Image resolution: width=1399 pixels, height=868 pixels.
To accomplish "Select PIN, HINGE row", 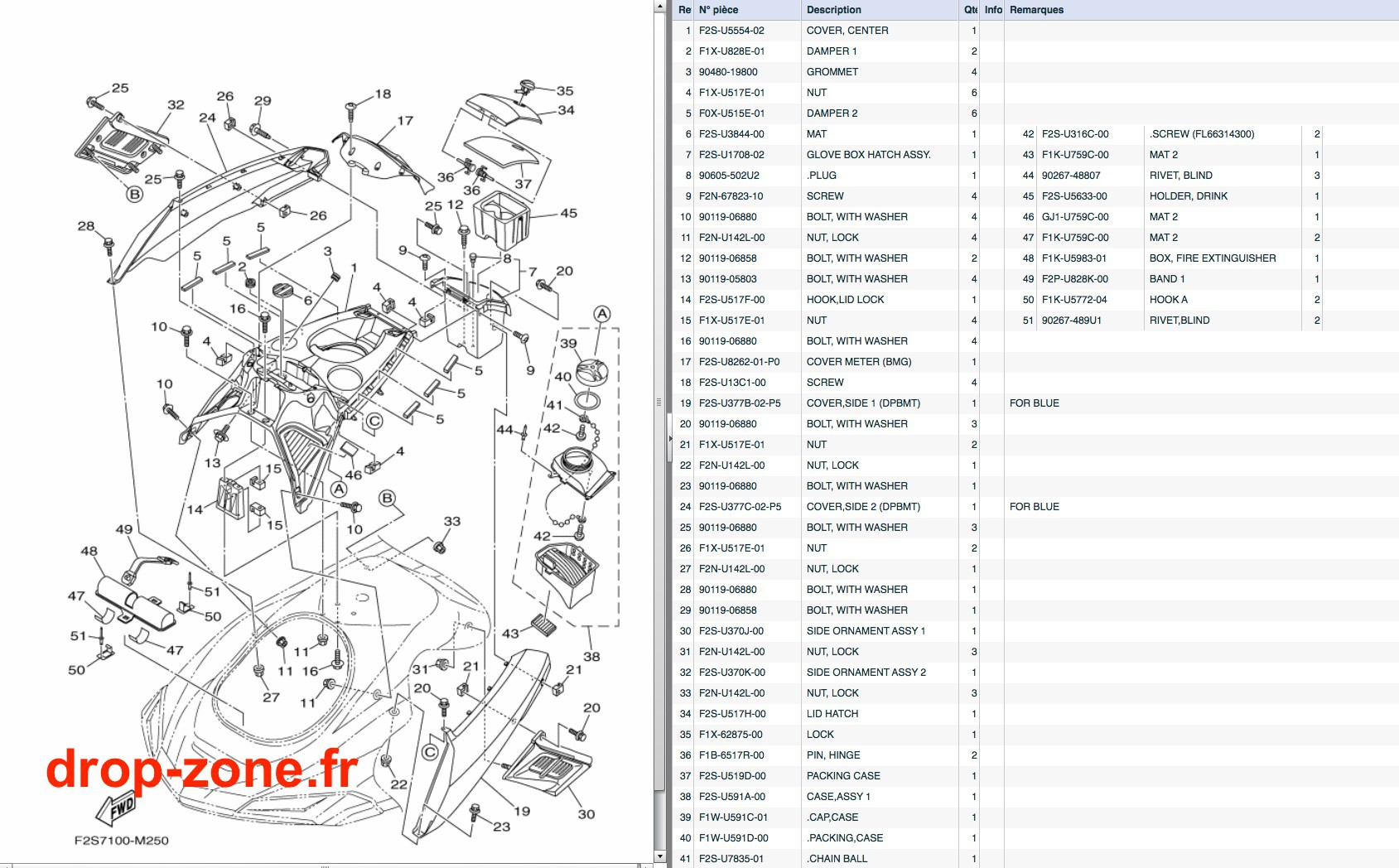I will 1035,755.
